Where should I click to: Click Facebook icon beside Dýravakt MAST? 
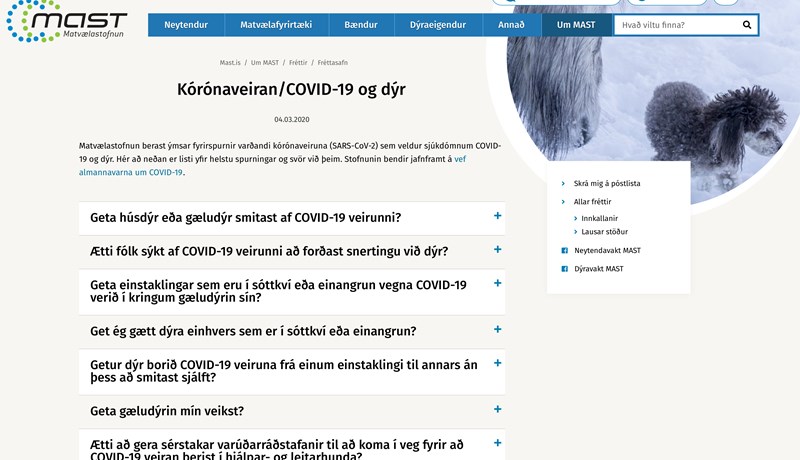tap(564, 269)
